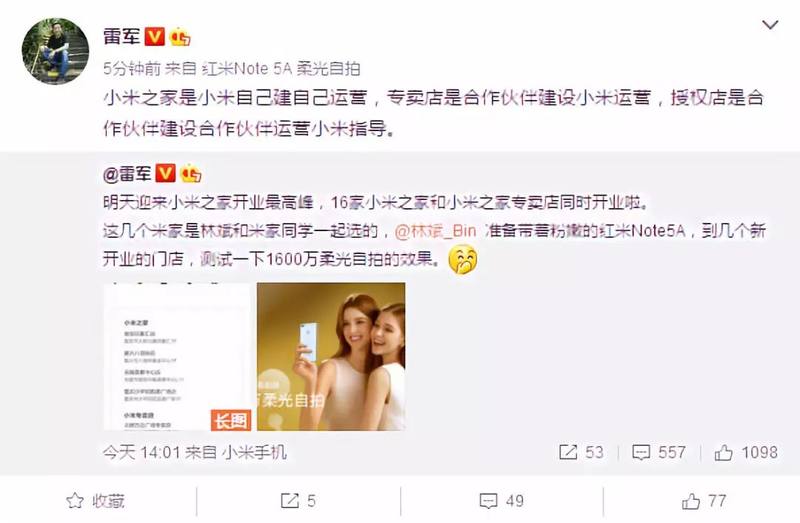Click the crown member badge next to top username
The height and width of the screenshot is (523, 800).
(x=180, y=37)
